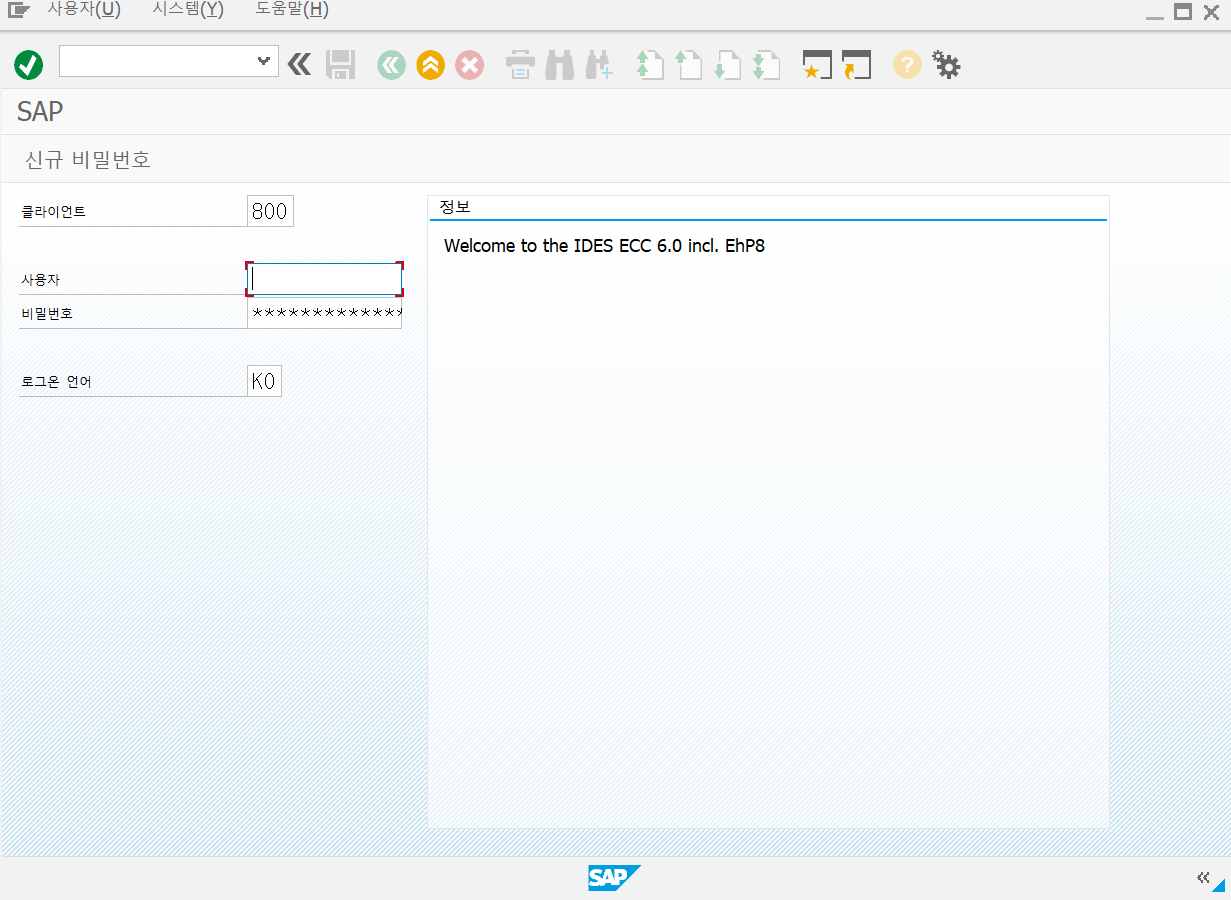Click the Help question mark icon
This screenshot has height=900, width=1231.
(x=906, y=64)
